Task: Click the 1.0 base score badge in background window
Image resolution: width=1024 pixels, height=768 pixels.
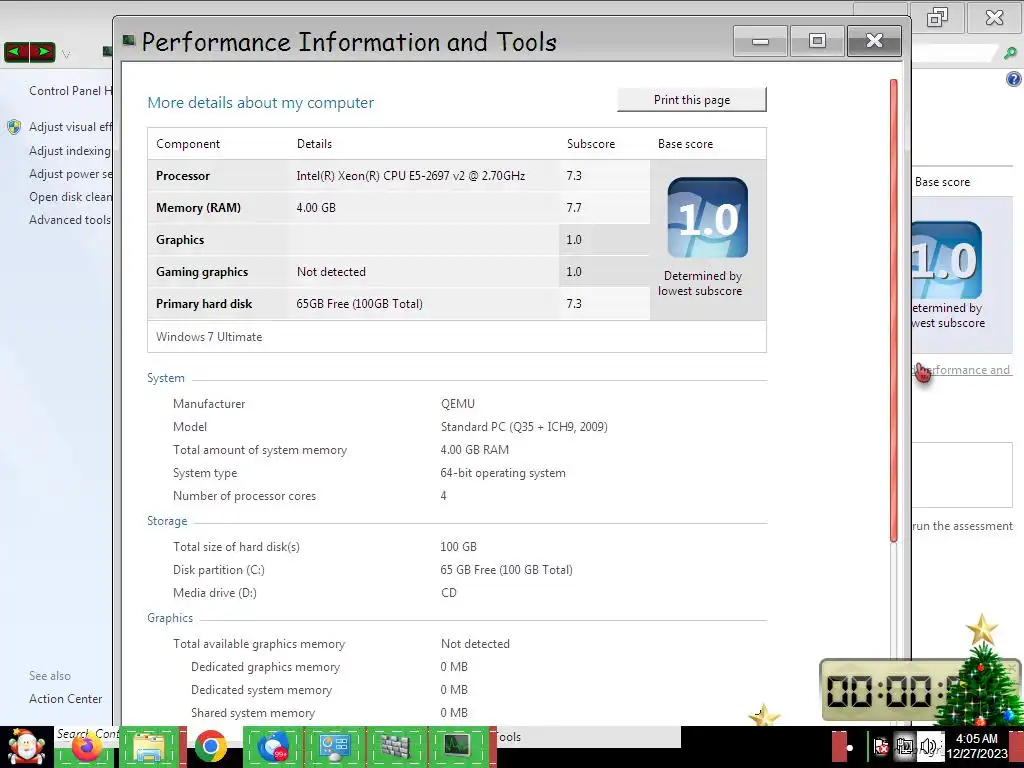Action: 947,259
